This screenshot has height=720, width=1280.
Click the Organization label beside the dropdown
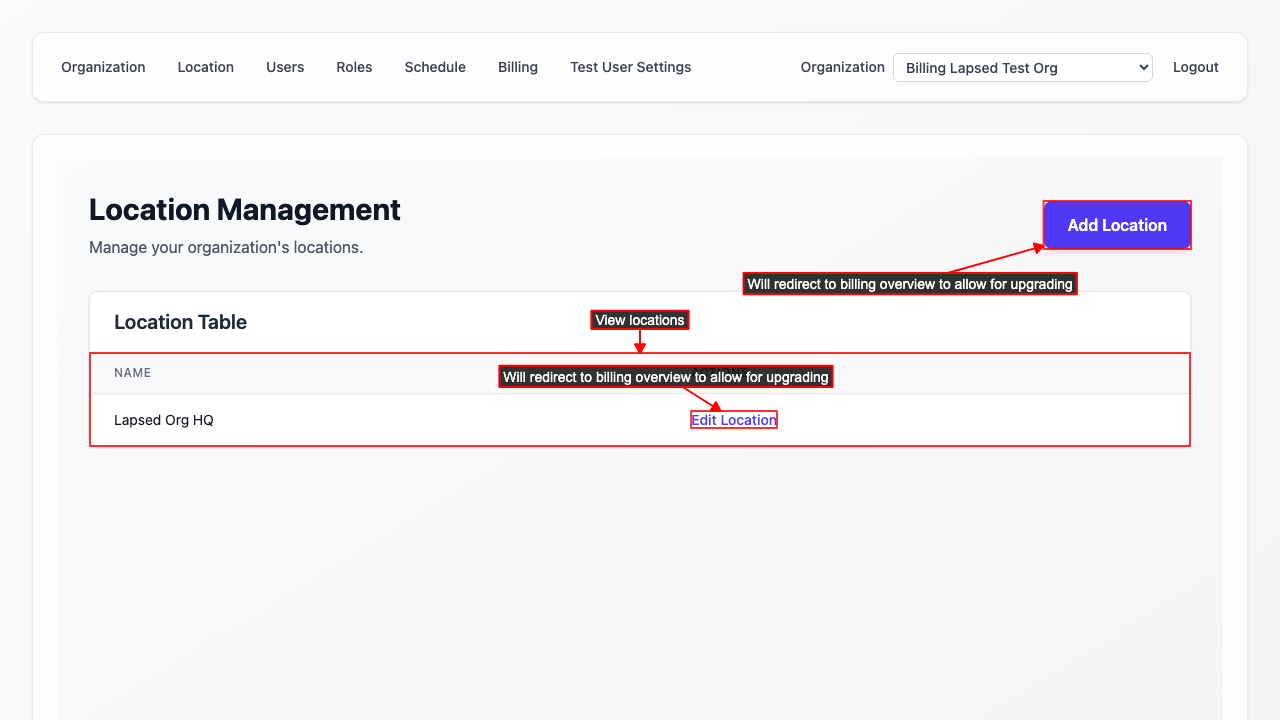[842, 67]
